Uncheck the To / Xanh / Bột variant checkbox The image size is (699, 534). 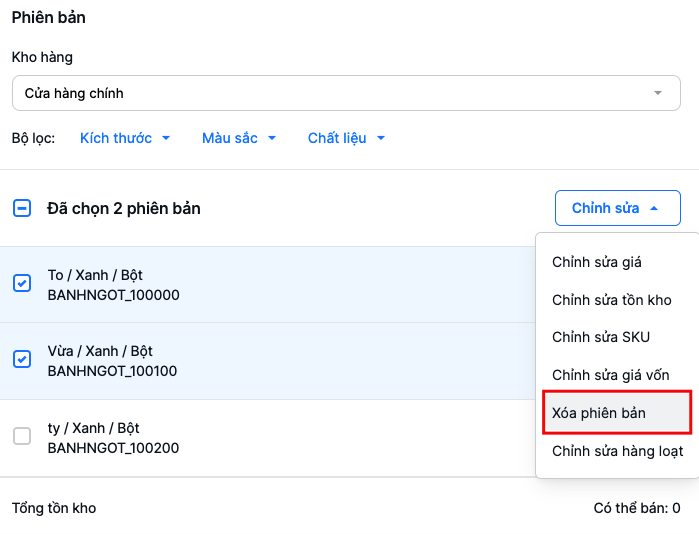click(x=22, y=283)
